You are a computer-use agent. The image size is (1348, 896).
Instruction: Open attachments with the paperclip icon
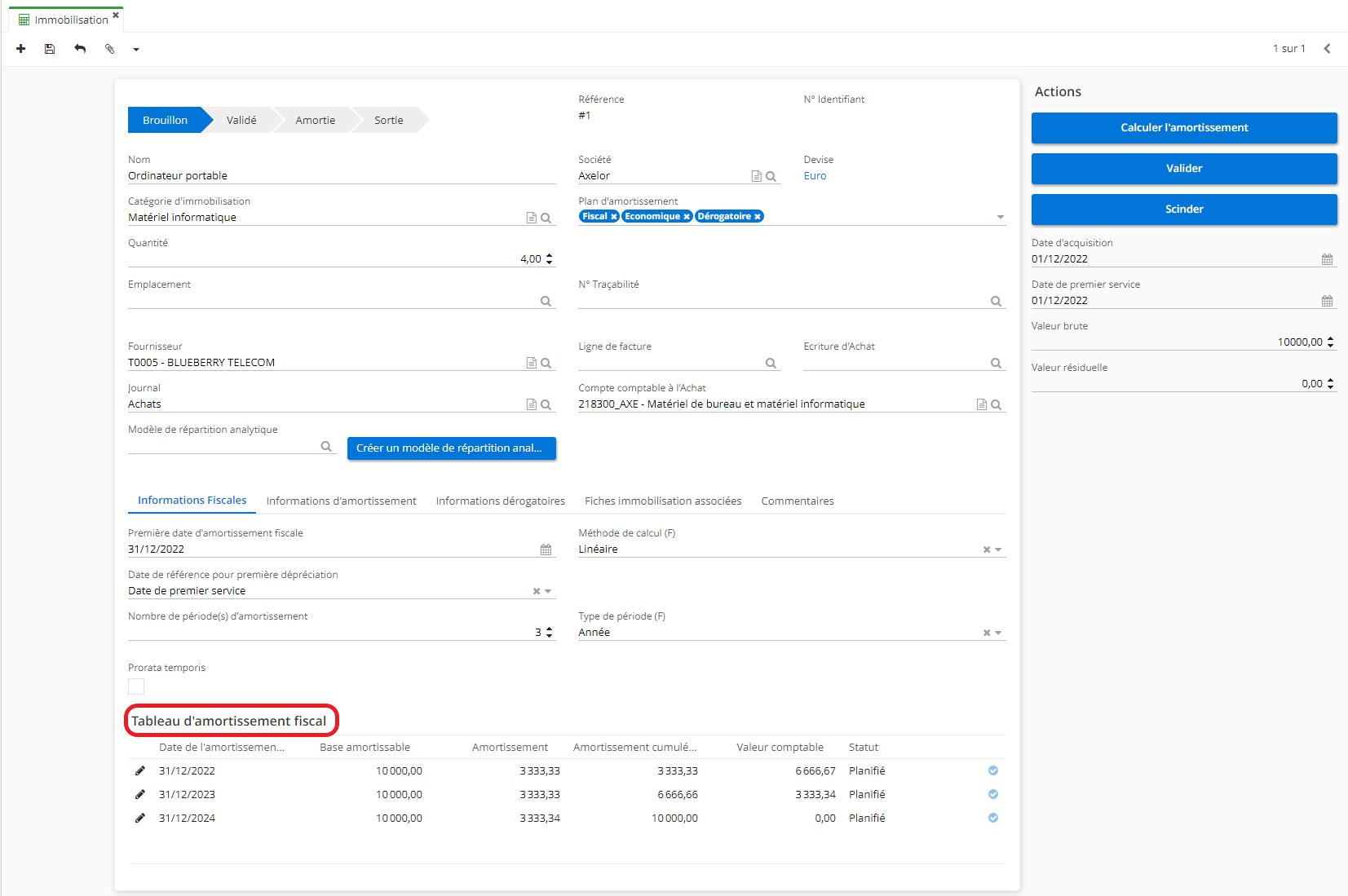tap(109, 49)
